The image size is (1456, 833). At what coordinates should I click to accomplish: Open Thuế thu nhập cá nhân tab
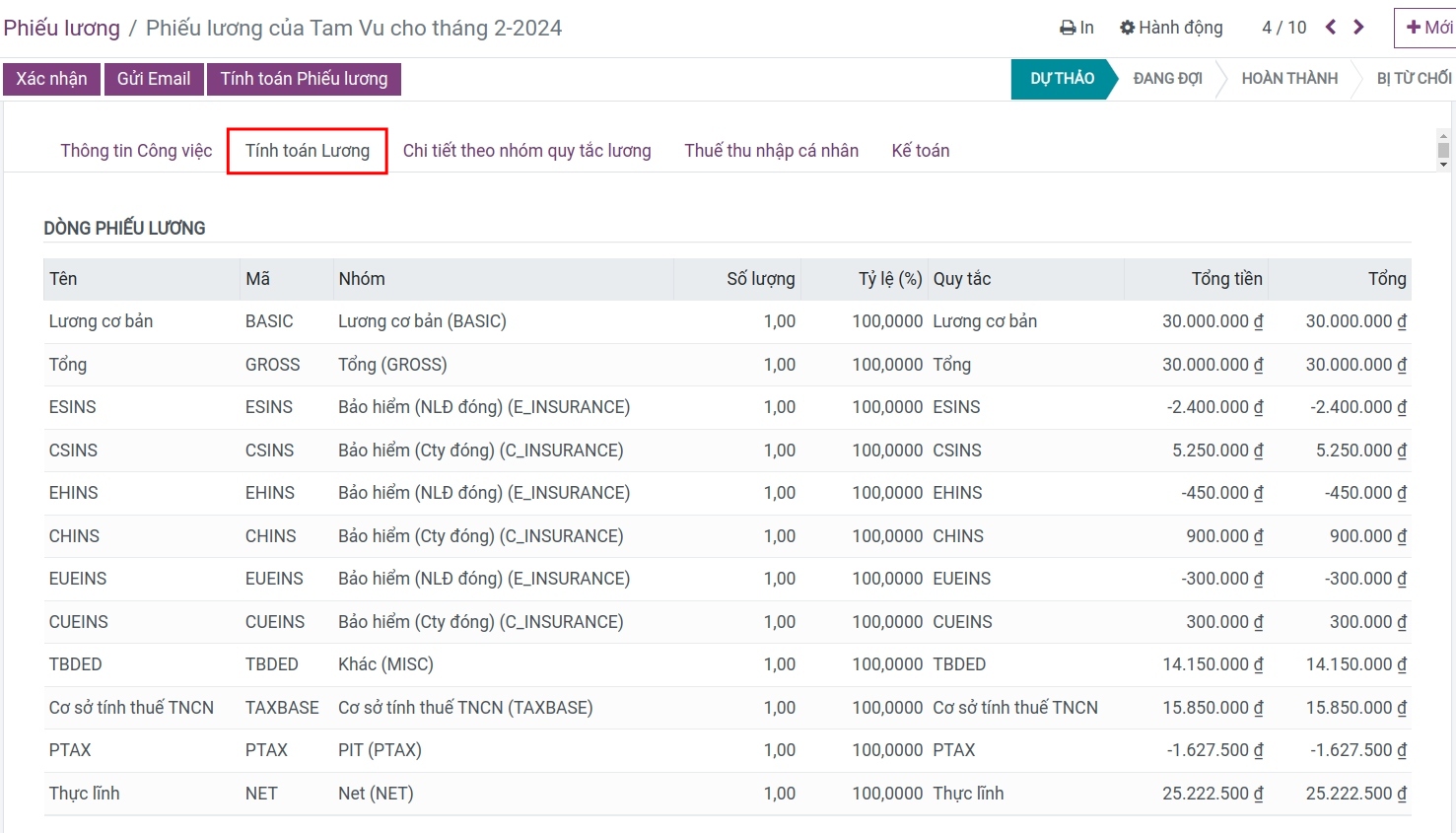coord(771,151)
